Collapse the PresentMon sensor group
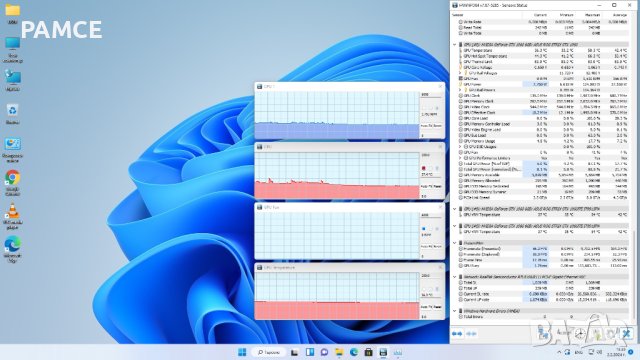The image size is (640, 360). [455, 243]
